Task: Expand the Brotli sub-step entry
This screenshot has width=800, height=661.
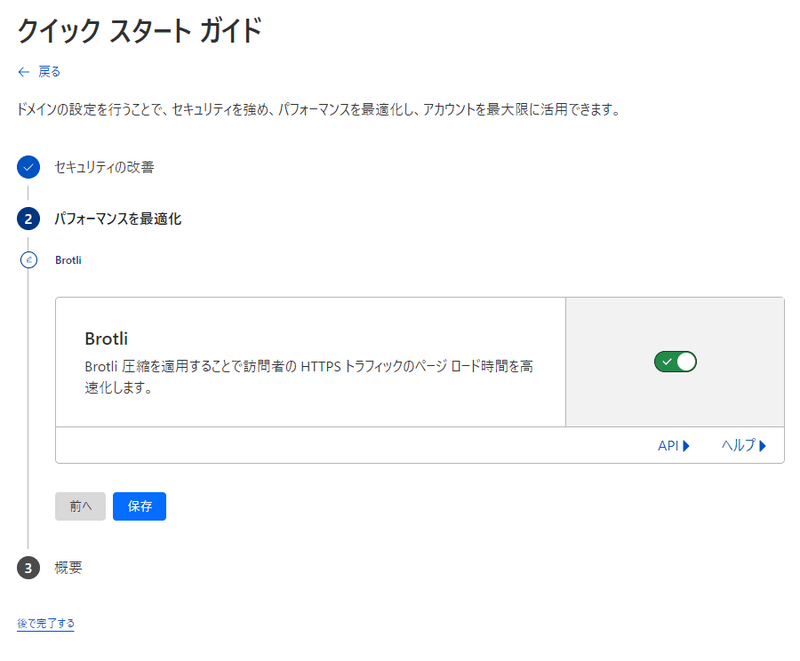Action: coord(66,260)
